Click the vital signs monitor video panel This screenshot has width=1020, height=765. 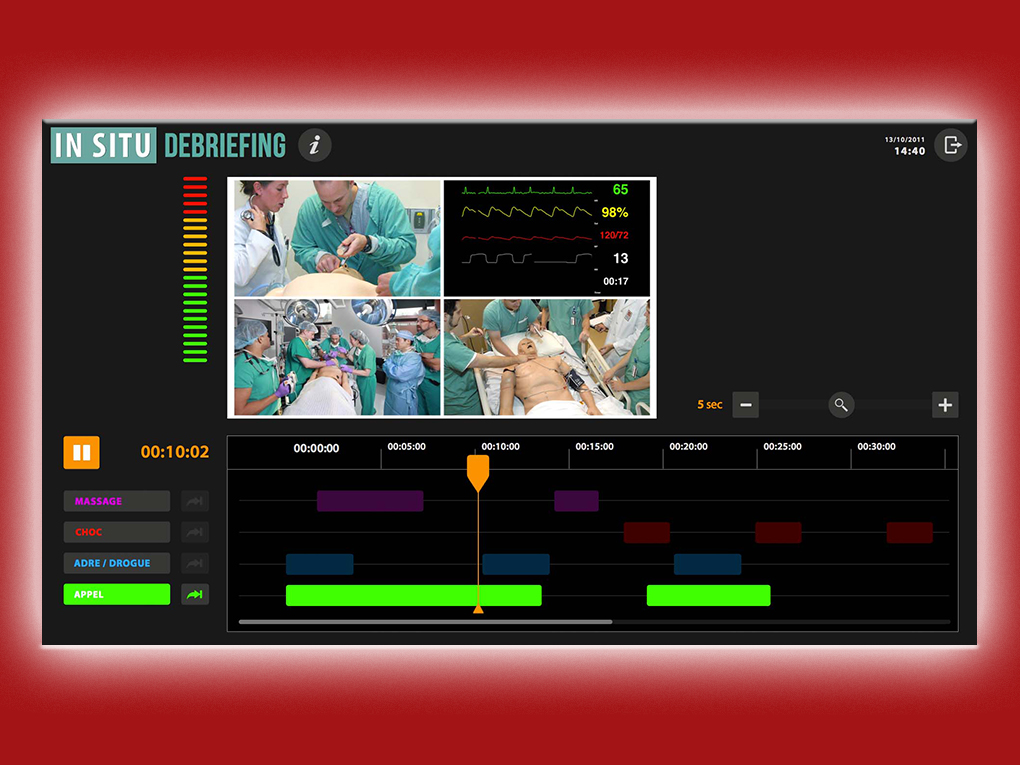(x=546, y=238)
